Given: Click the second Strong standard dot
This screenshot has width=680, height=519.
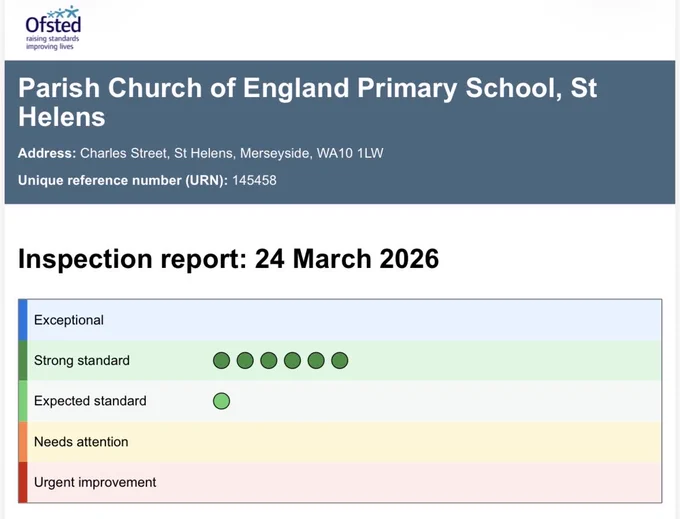Looking at the screenshot, I should [x=245, y=361].
